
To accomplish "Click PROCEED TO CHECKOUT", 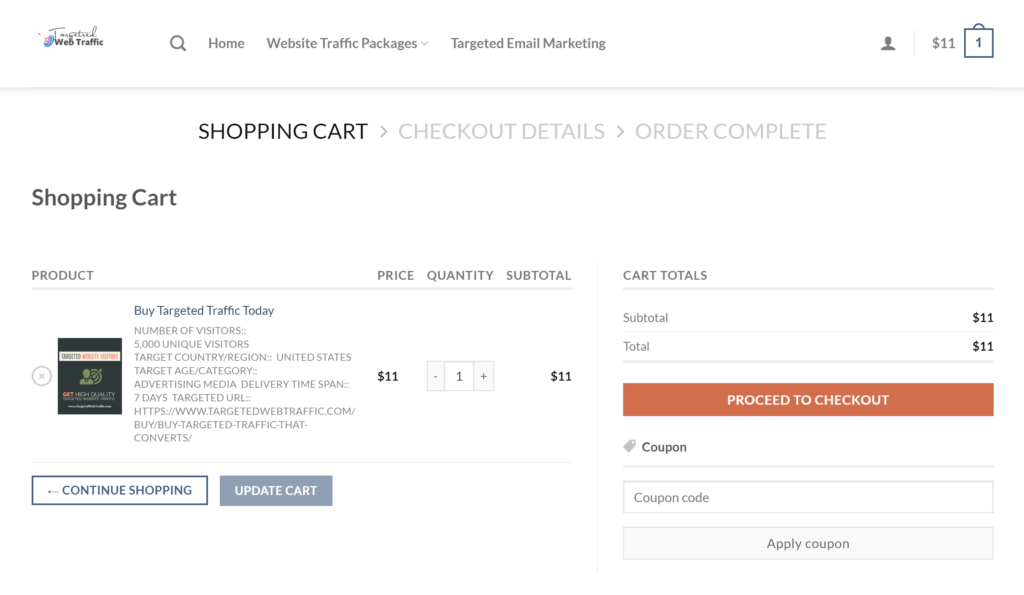I will pyautogui.click(x=808, y=400).
